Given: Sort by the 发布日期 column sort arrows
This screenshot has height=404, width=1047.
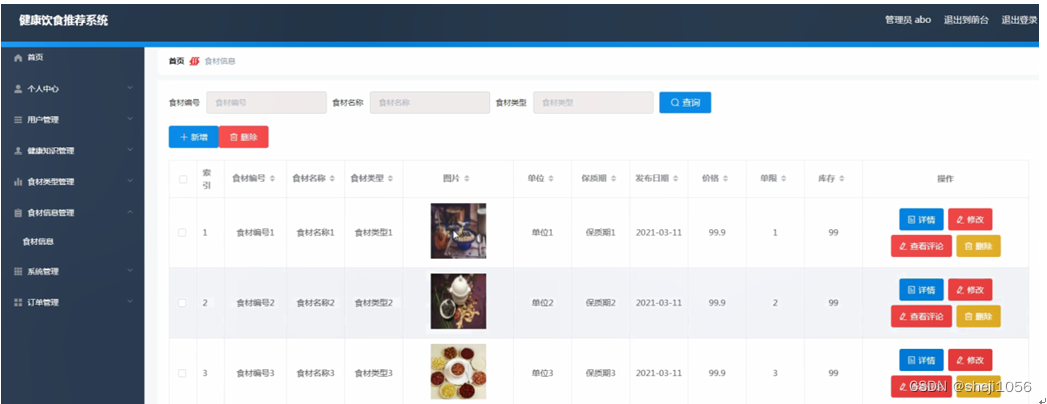Looking at the screenshot, I should click(676, 179).
